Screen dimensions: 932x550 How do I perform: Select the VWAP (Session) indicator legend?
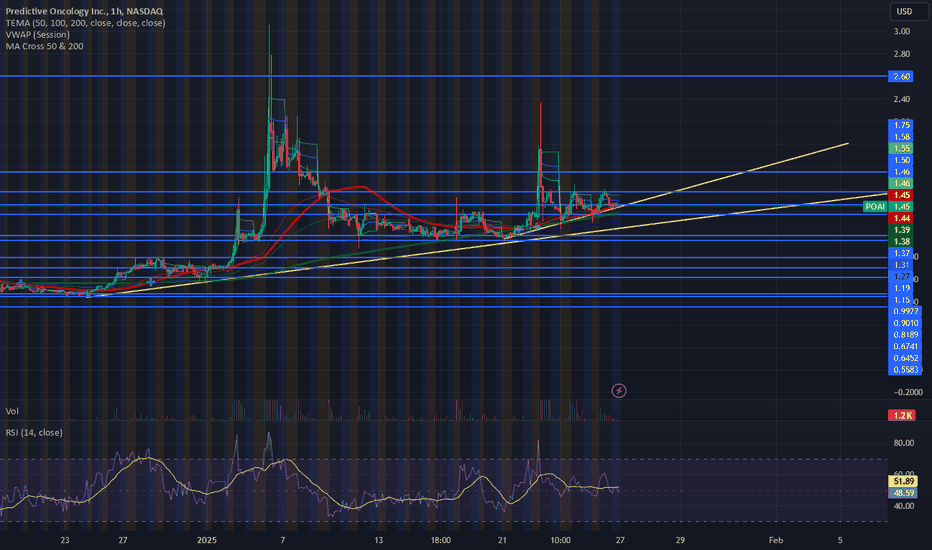[37, 34]
